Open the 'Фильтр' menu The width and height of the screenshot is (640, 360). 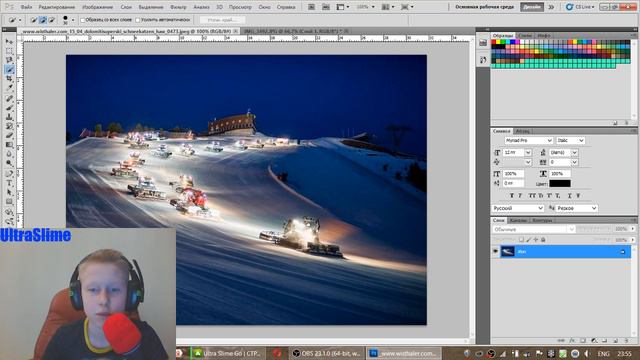(178, 7)
